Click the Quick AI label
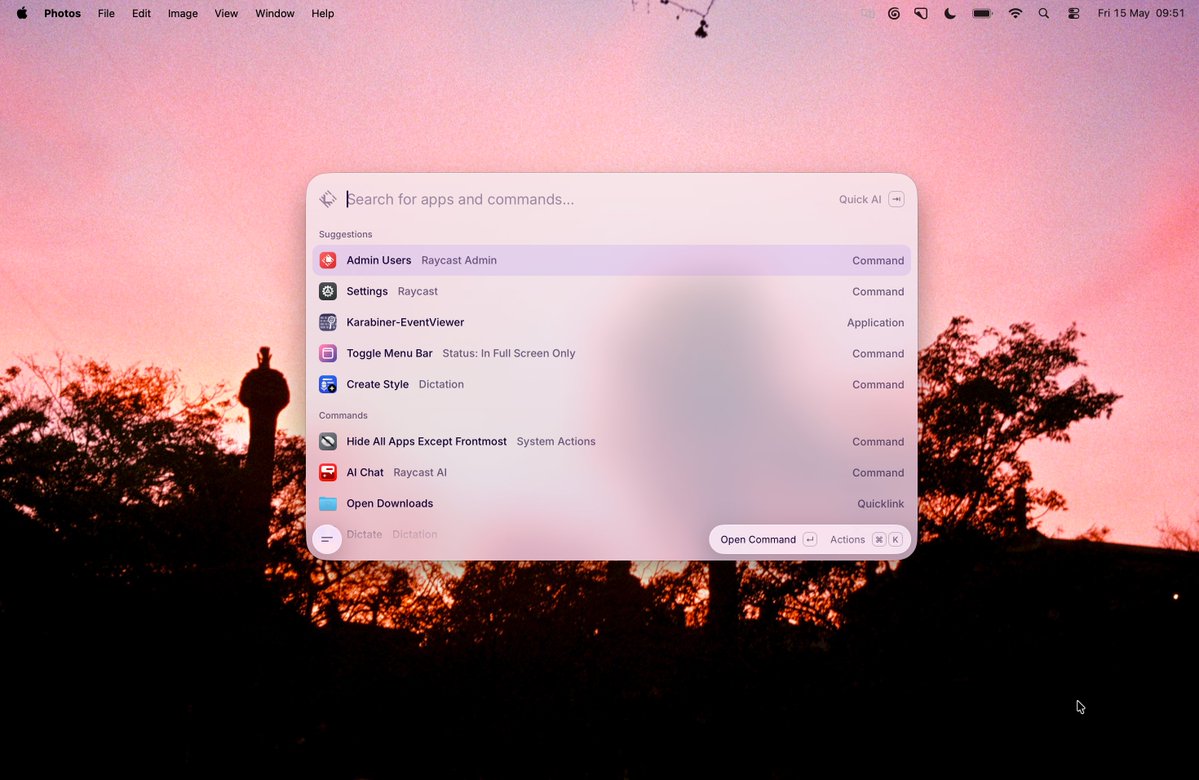 pos(859,199)
